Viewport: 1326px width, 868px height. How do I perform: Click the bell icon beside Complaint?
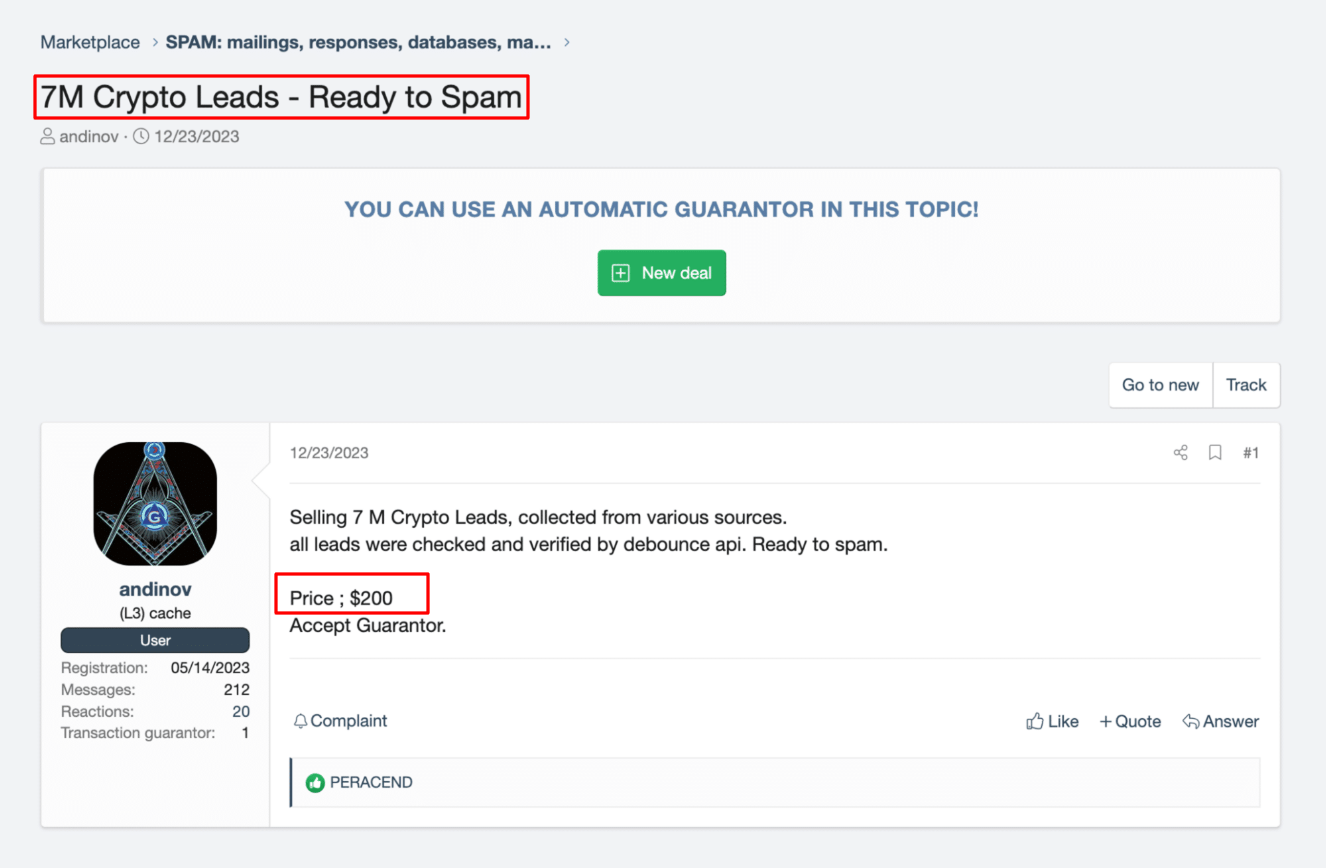(x=300, y=721)
